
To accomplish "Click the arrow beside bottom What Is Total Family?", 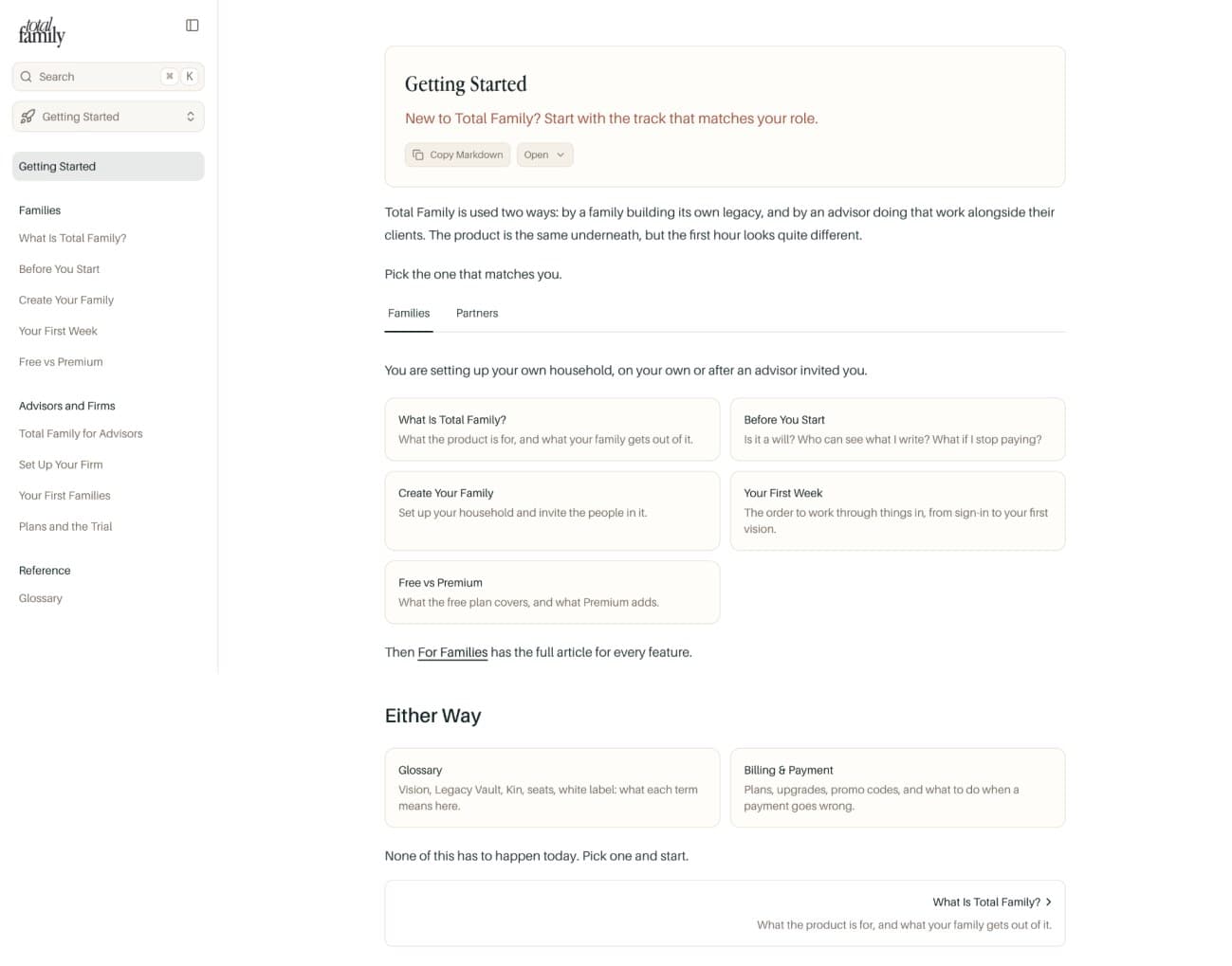I will tap(1048, 902).
